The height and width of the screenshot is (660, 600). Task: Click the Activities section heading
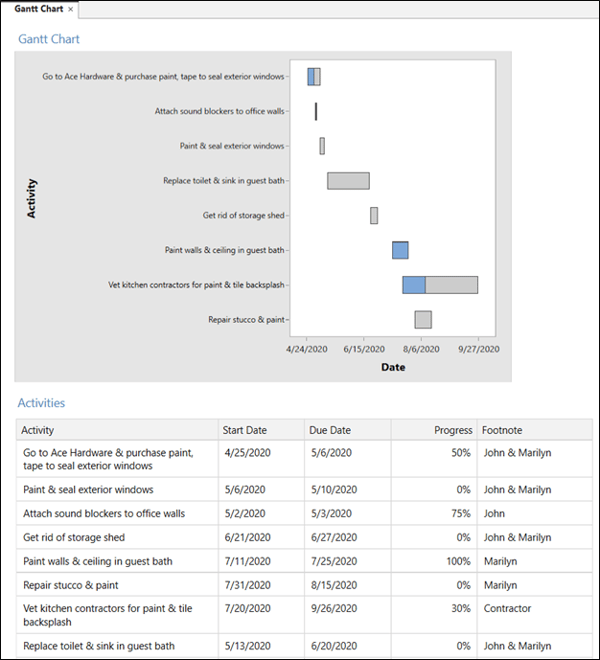point(41,403)
